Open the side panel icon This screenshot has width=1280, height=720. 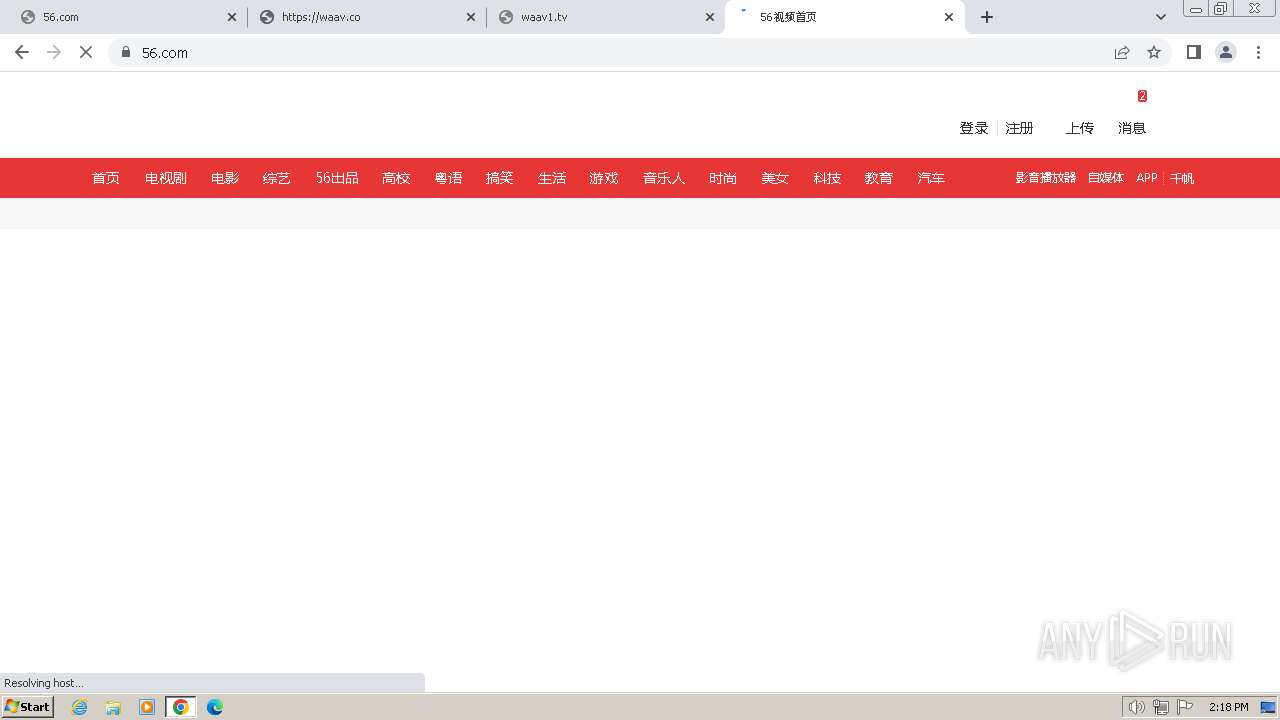coord(1194,52)
